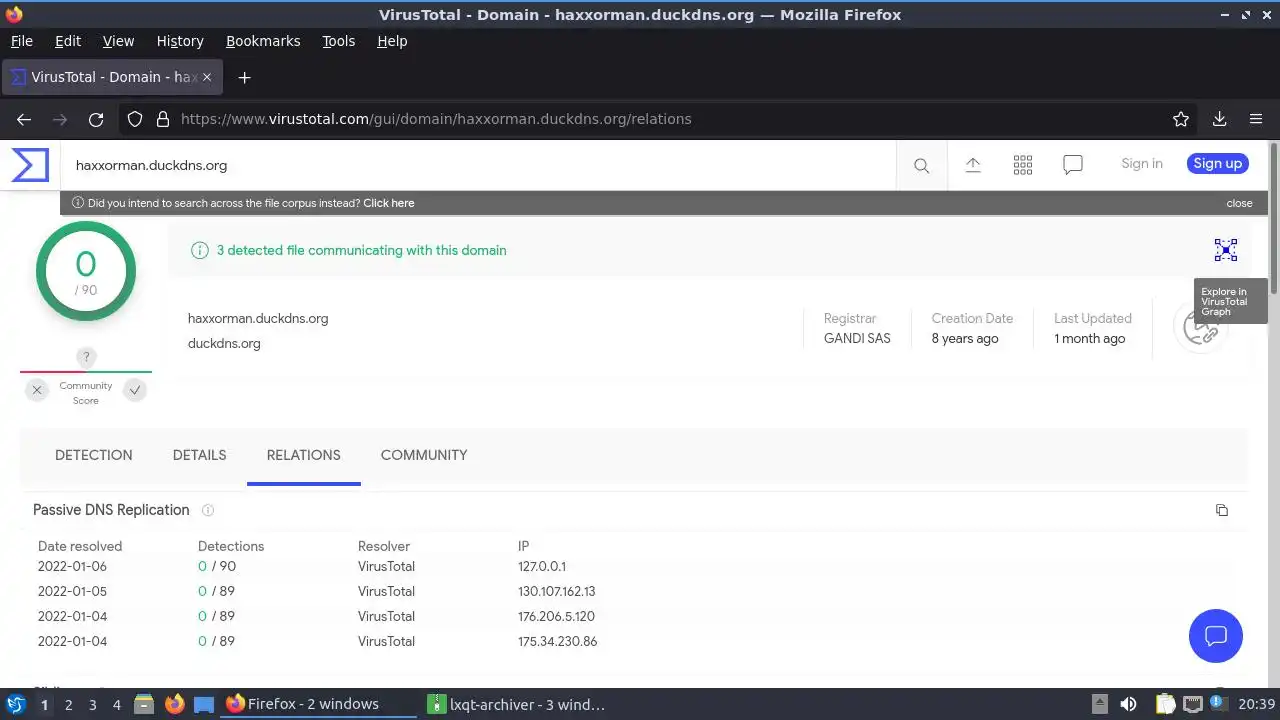Vote malicious with the X community button

37,390
